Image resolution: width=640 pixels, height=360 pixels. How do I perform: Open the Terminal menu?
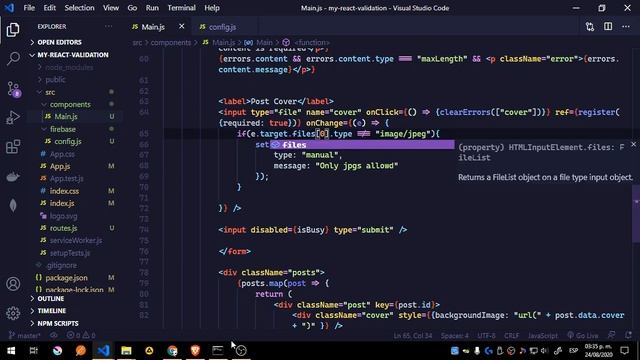point(181,8)
